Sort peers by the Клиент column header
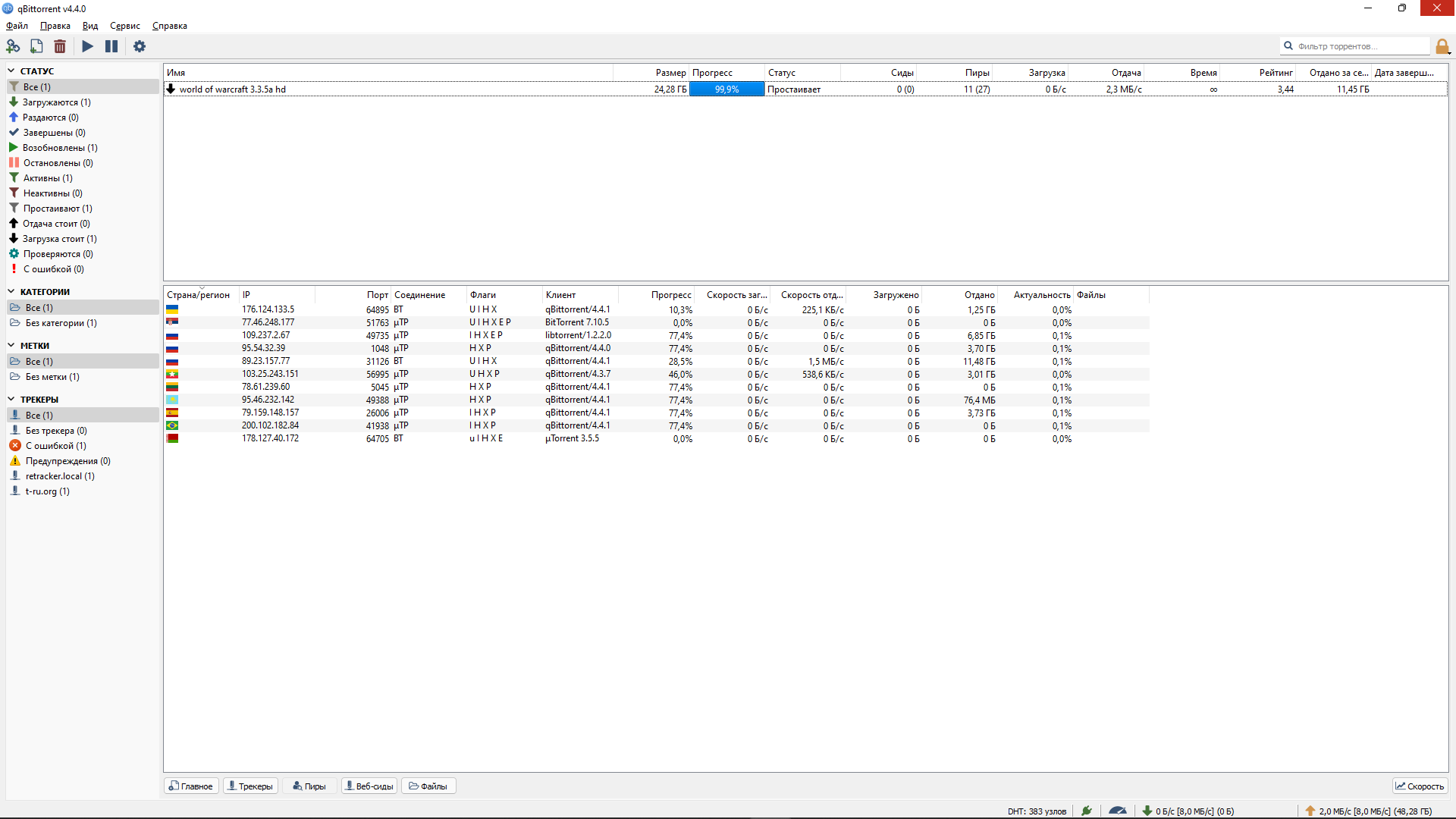Screen dimensions: 1456x819 [580, 295]
